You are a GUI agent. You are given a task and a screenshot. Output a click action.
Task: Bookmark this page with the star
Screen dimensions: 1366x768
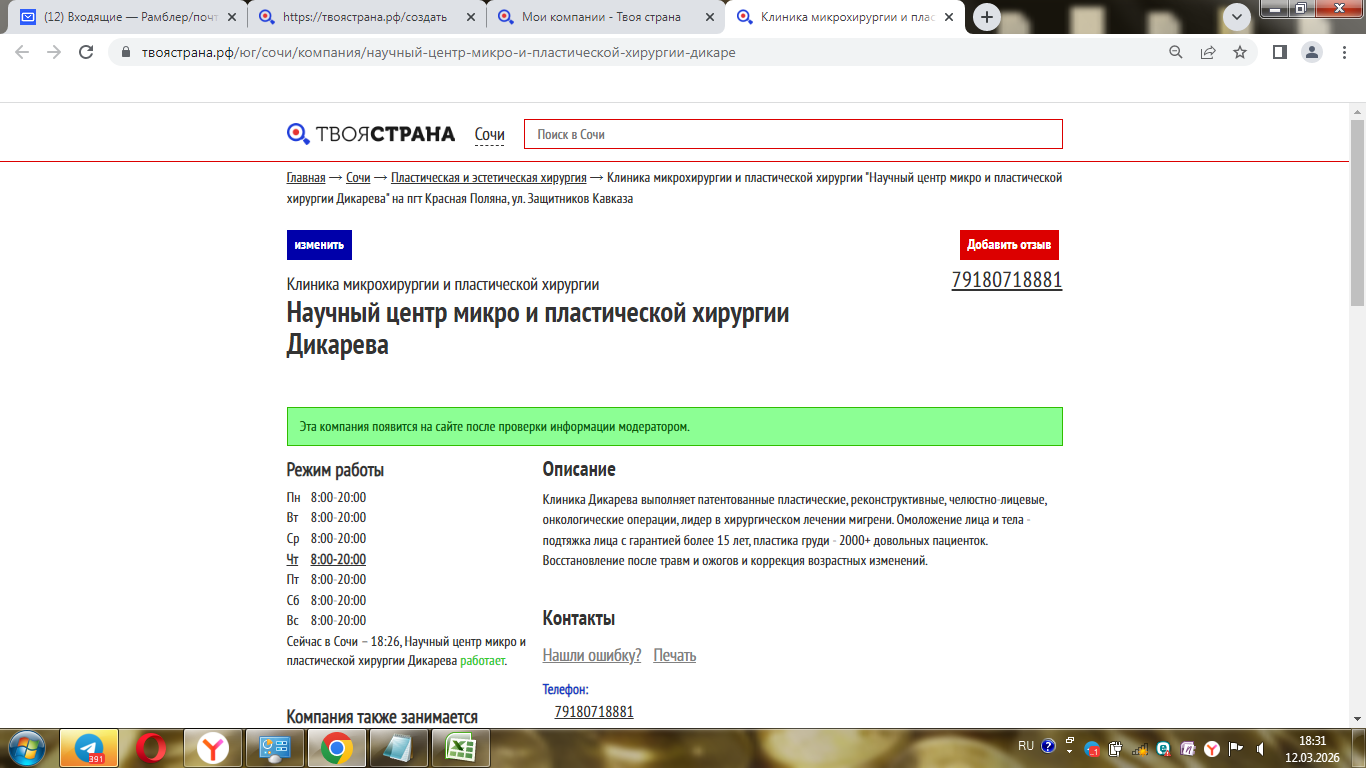[x=1240, y=52]
